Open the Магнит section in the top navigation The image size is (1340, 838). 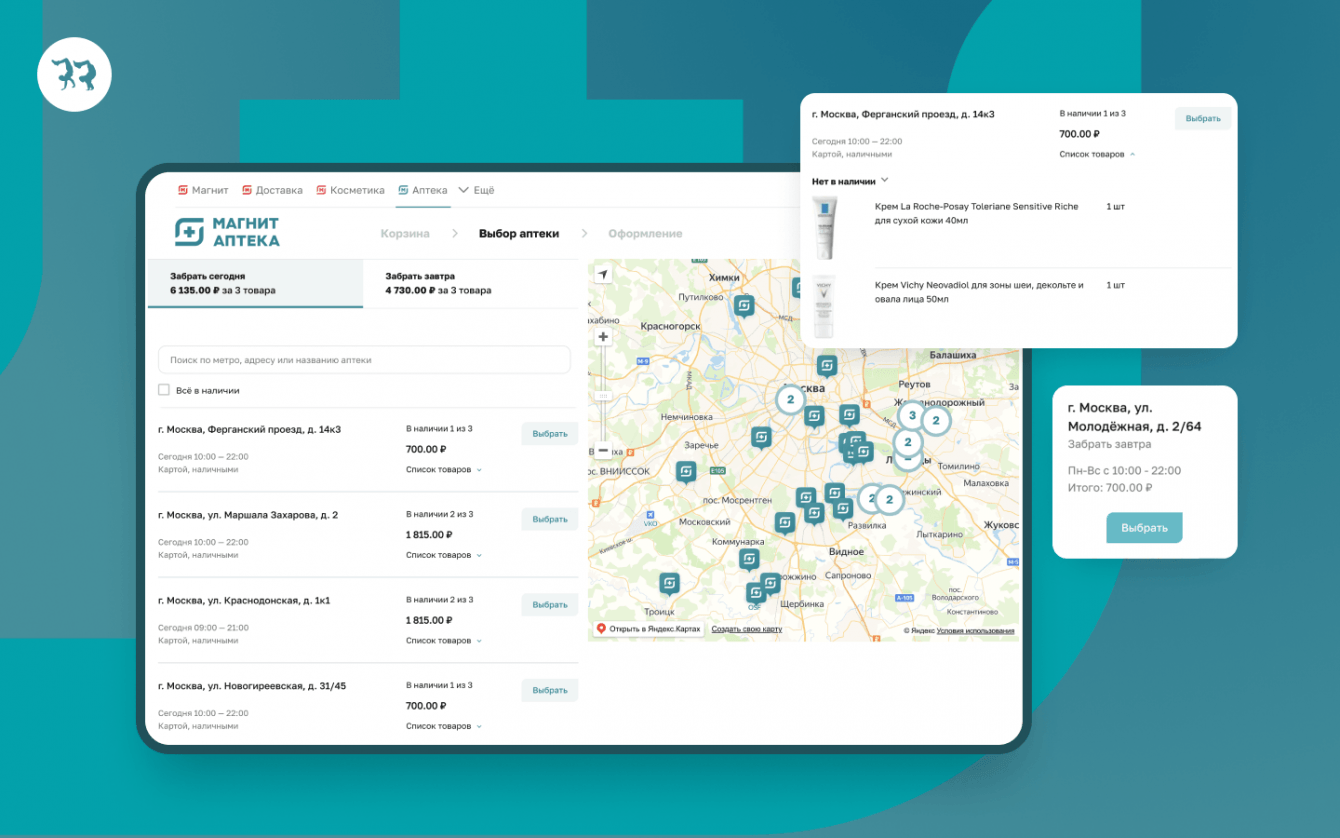click(x=203, y=190)
